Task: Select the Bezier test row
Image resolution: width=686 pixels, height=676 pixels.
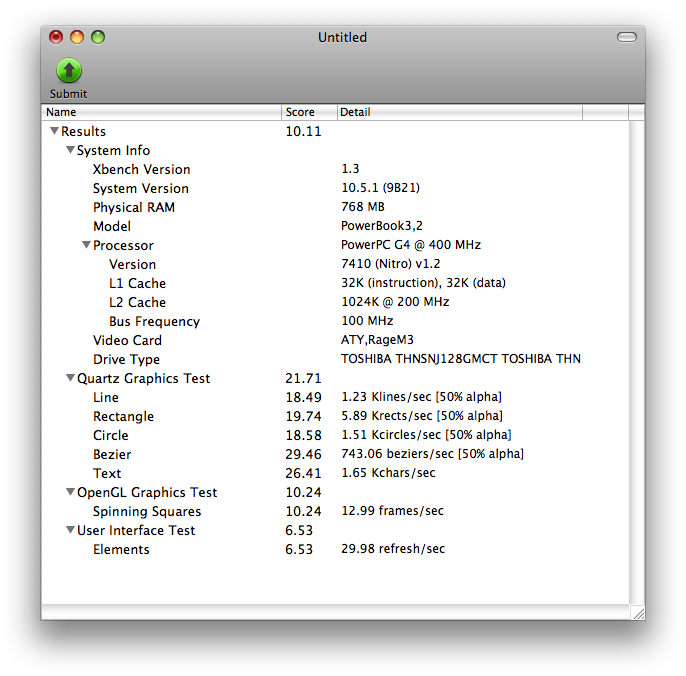Action: 336,454
